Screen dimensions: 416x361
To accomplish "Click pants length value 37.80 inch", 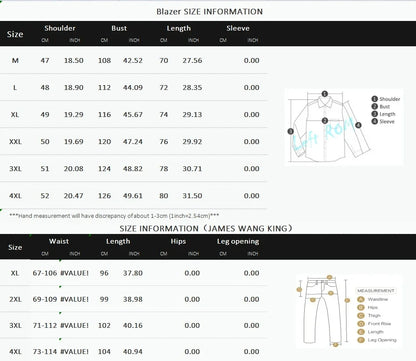I will (x=133, y=273).
